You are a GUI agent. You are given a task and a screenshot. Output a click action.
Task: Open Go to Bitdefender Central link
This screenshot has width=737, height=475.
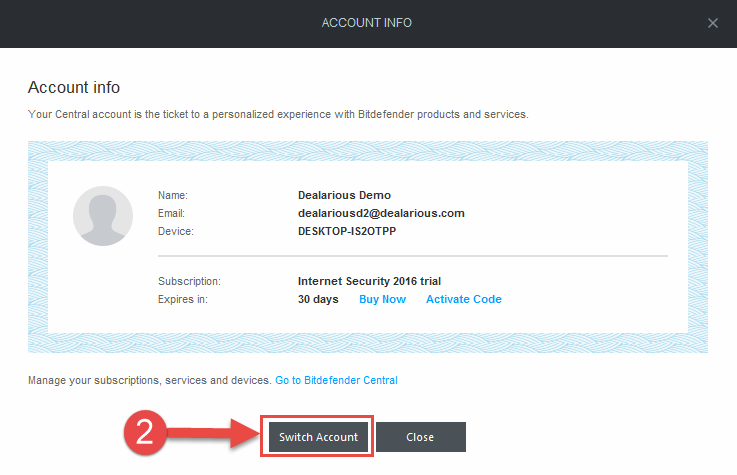tap(336, 380)
